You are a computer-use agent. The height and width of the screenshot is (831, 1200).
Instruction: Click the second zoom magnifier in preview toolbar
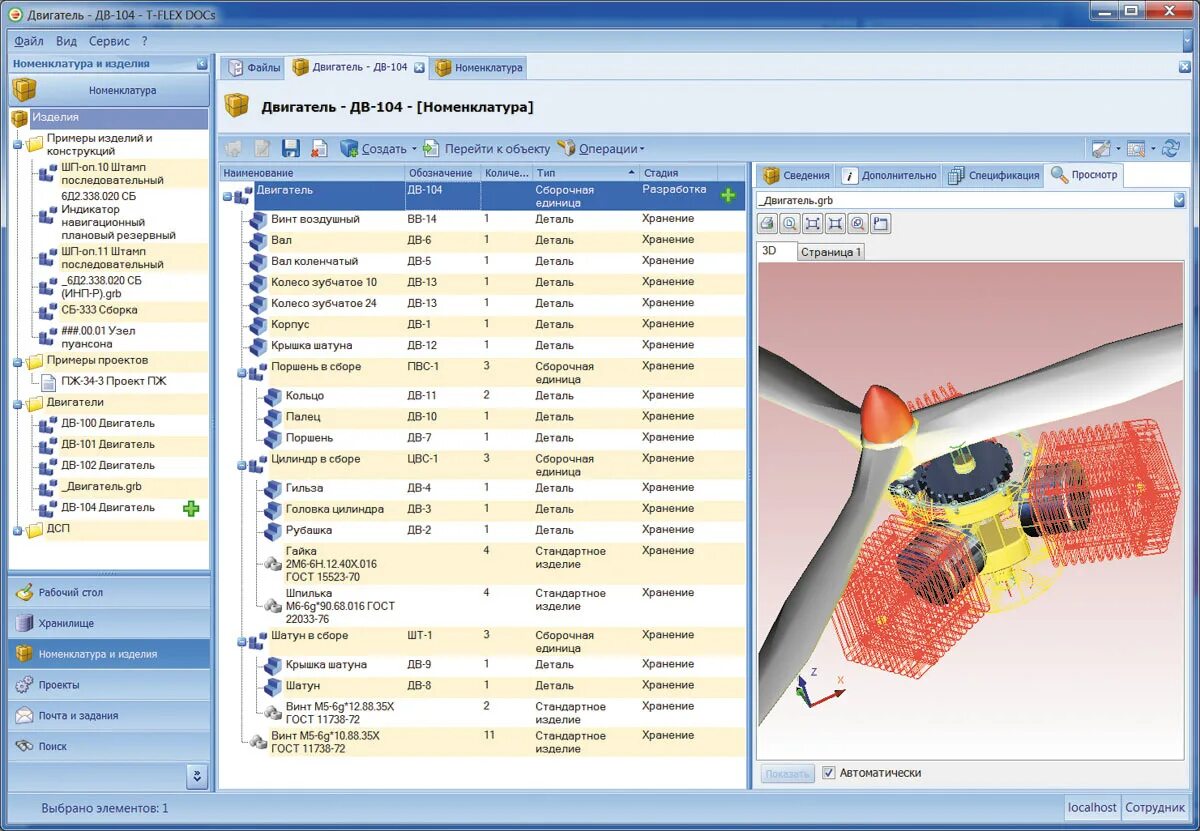(x=858, y=223)
